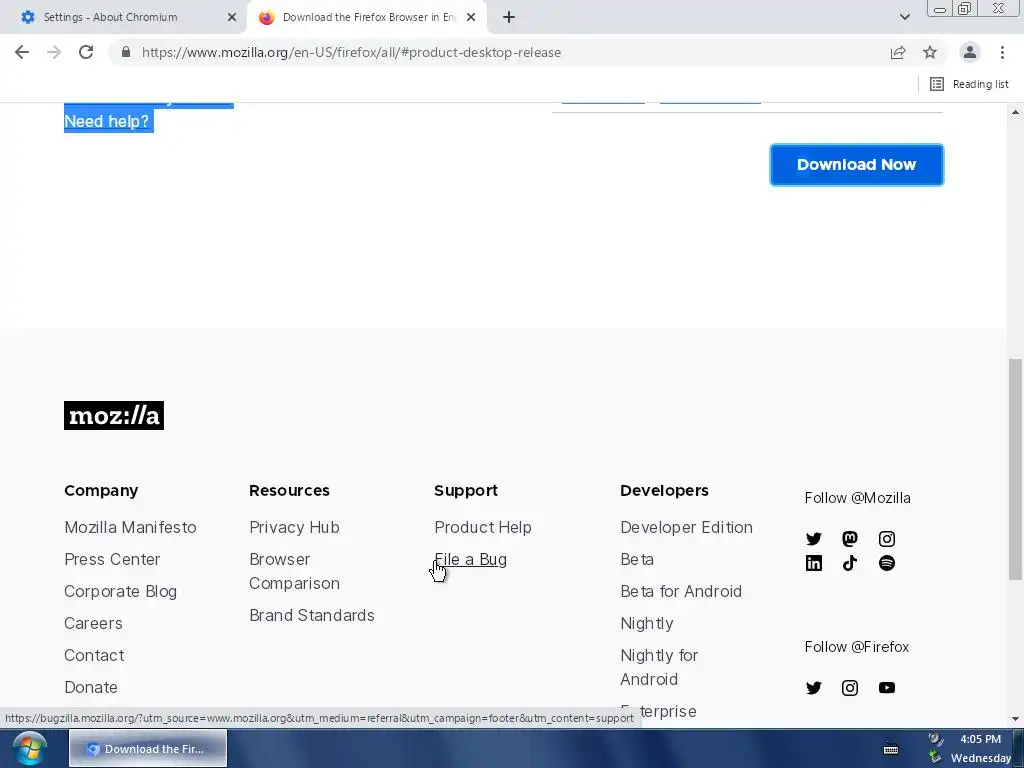Open the Reading list
Screen dimensions: 1024x768
[969, 84]
